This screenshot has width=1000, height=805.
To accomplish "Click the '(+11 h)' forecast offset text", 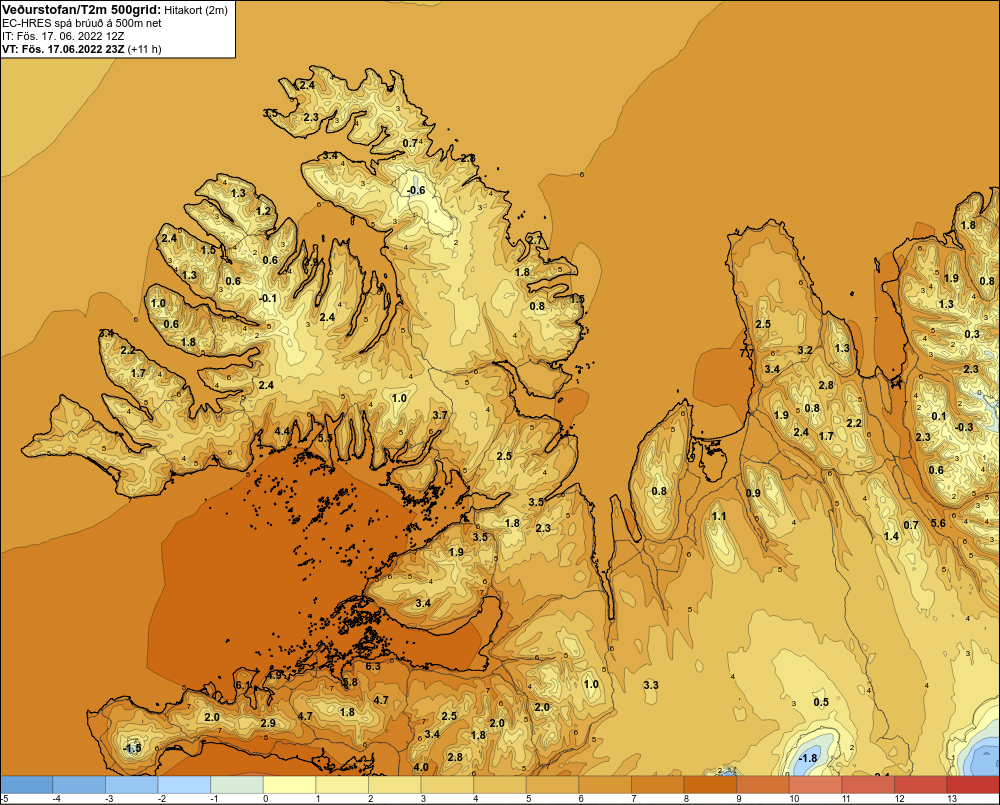I will 145,49.
